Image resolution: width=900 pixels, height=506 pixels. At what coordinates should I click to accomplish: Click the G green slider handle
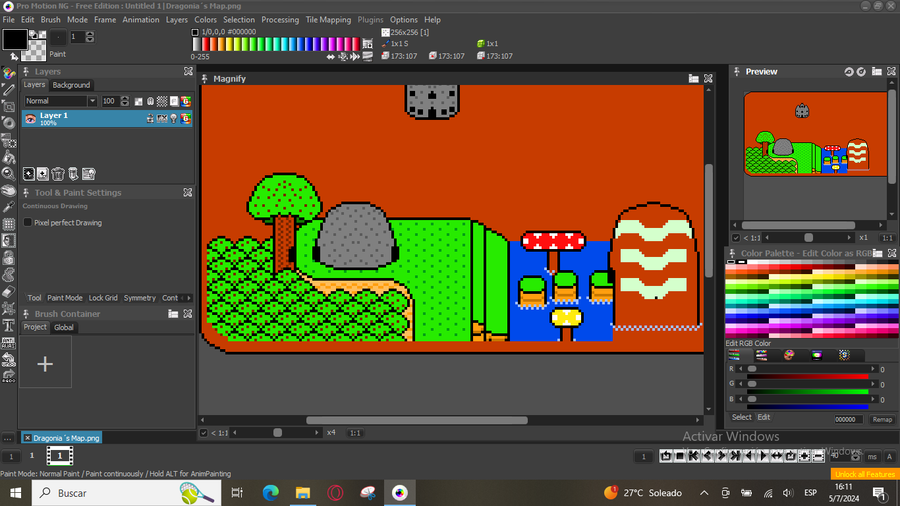(x=752, y=384)
